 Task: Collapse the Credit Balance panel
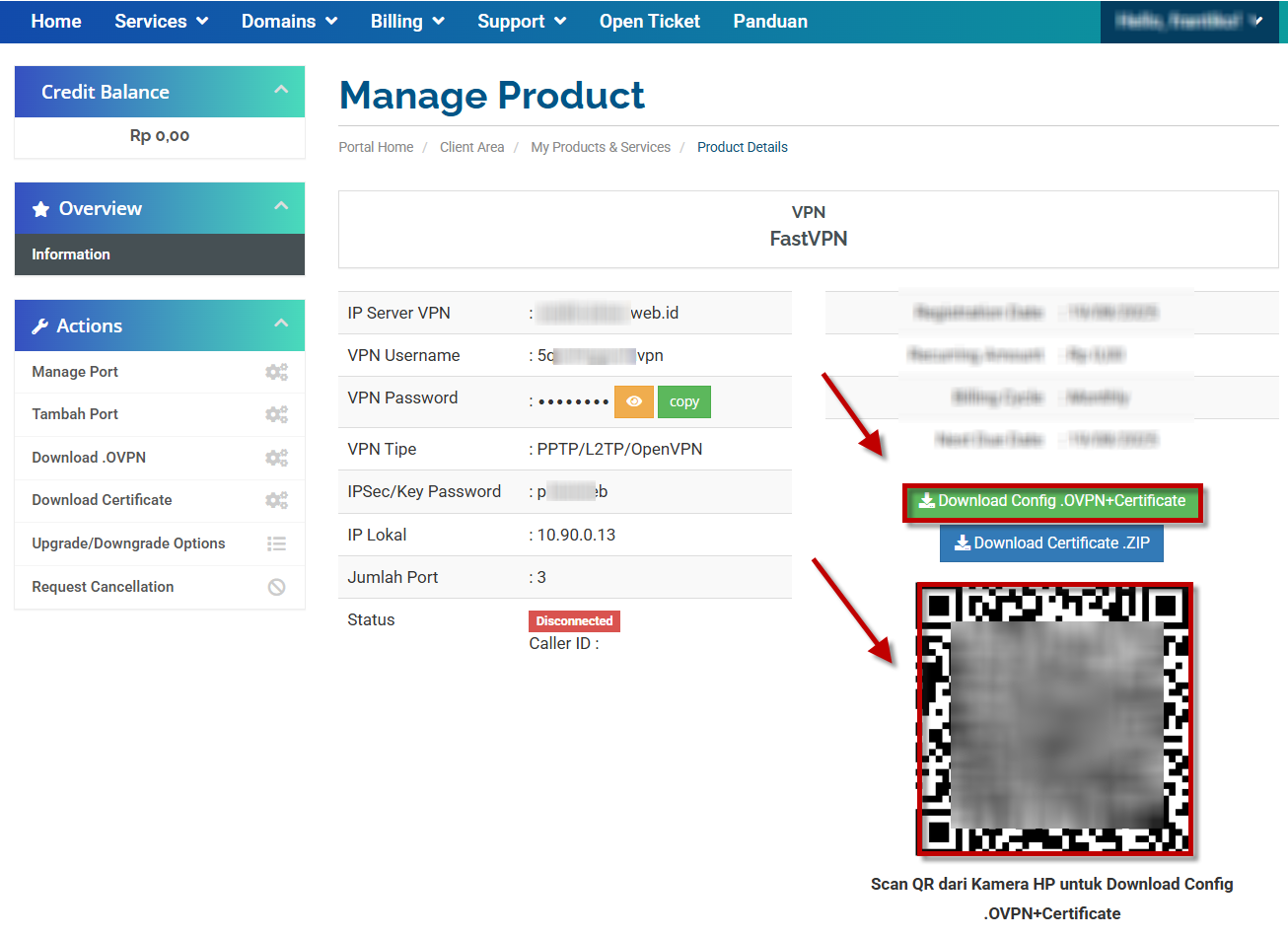coord(281,90)
